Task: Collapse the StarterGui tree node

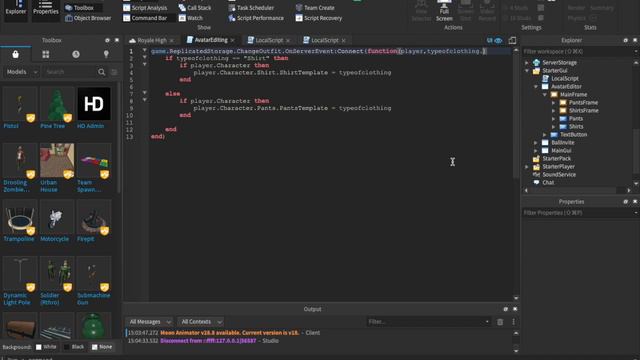Action: [527, 71]
